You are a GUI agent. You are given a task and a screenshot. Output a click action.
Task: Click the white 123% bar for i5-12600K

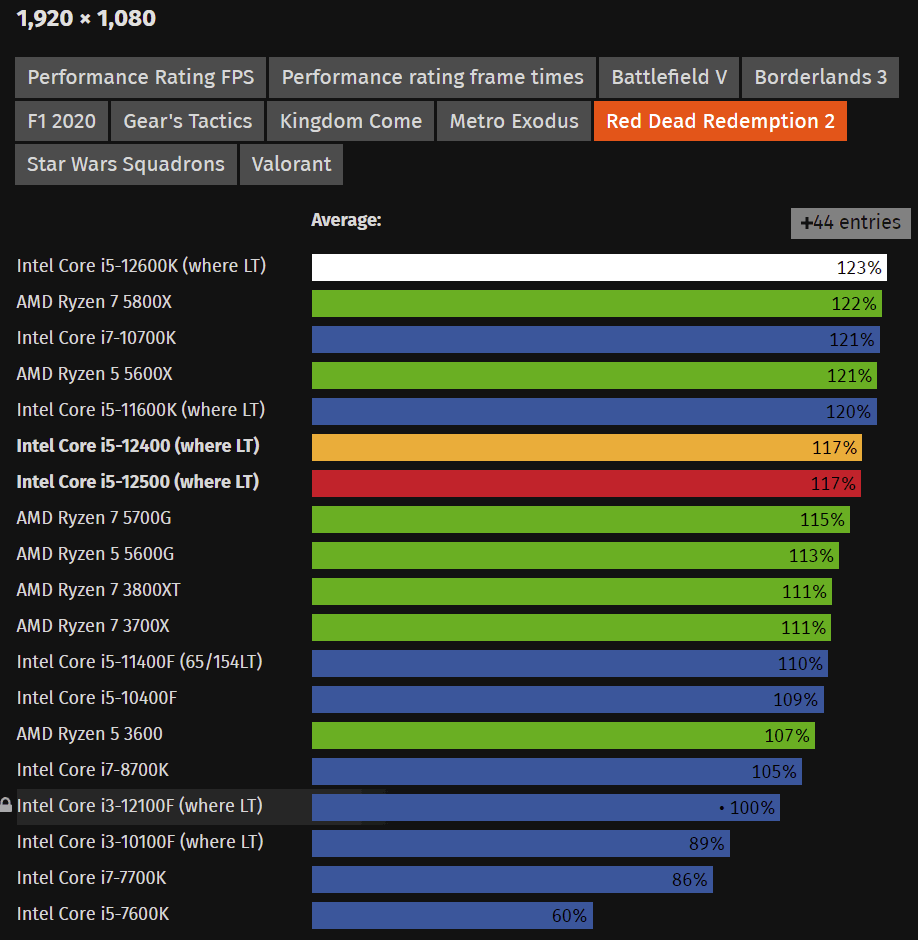(599, 267)
